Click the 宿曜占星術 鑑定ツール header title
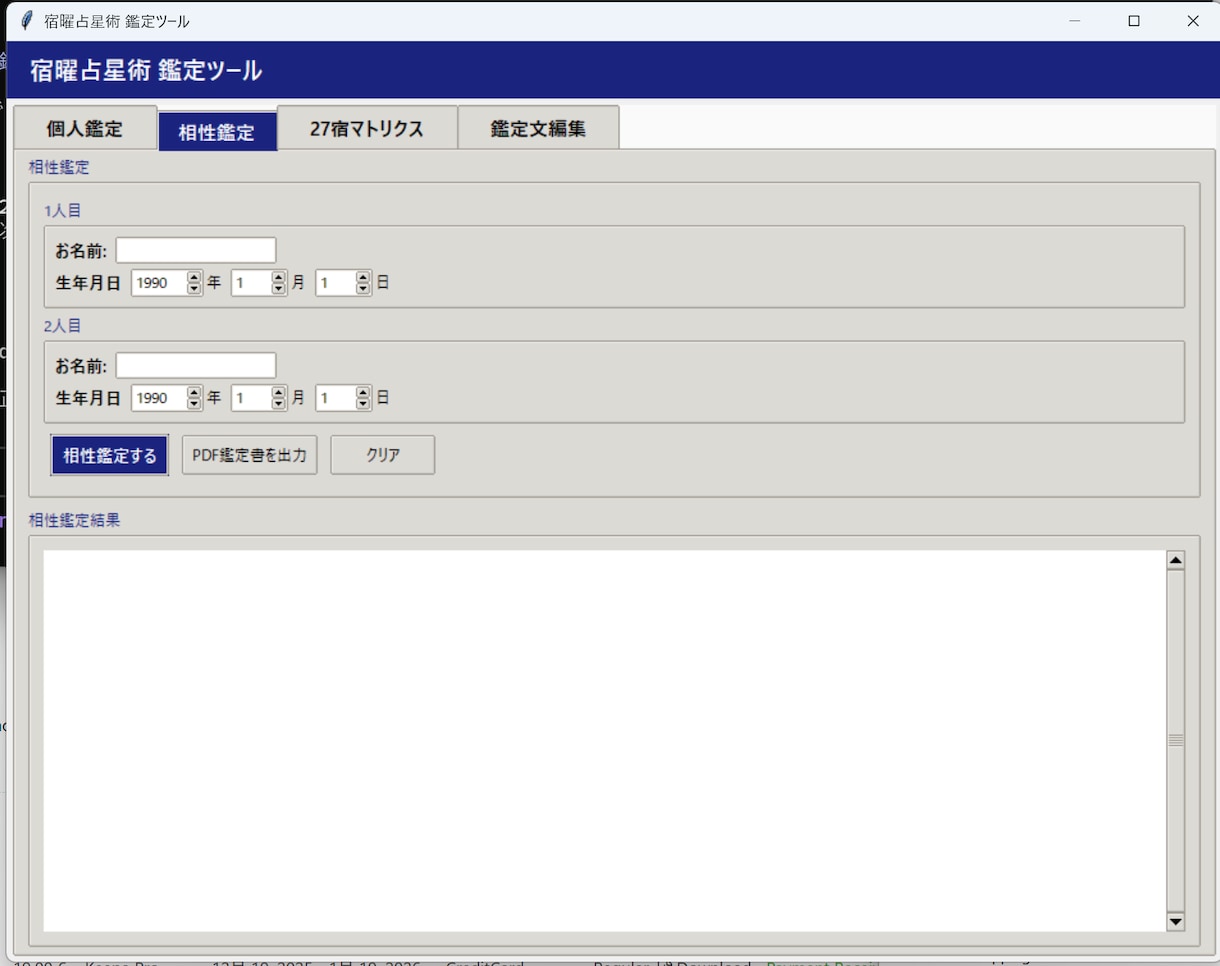 tap(146, 70)
